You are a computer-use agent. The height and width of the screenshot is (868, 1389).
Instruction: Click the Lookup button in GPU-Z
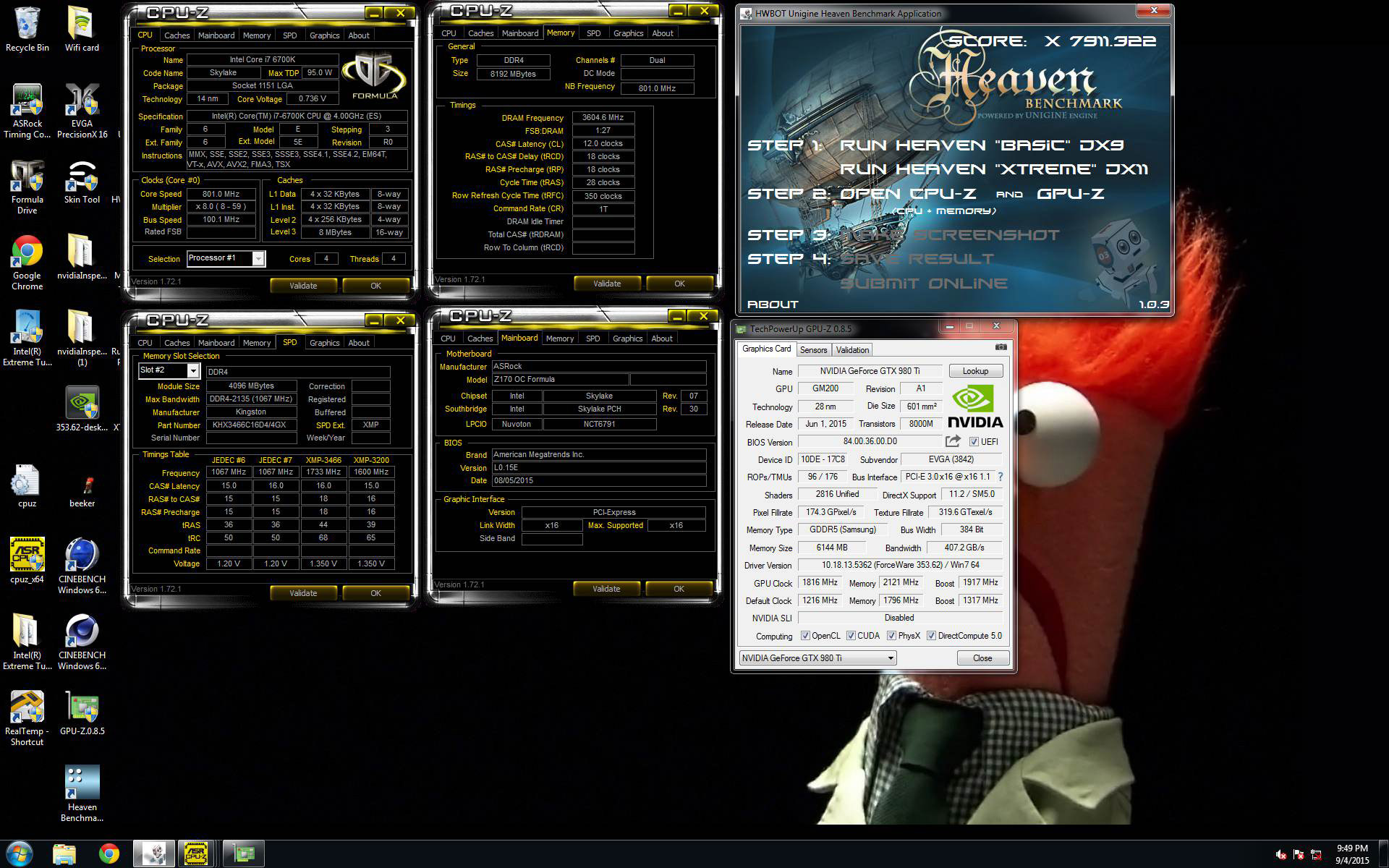click(974, 371)
